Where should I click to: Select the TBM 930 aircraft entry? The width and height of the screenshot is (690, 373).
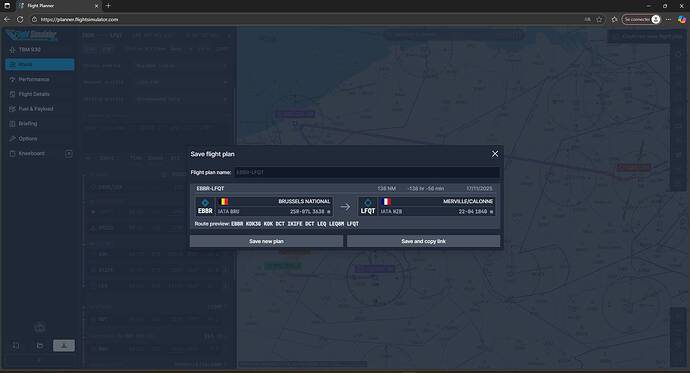[x=30, y=50]
